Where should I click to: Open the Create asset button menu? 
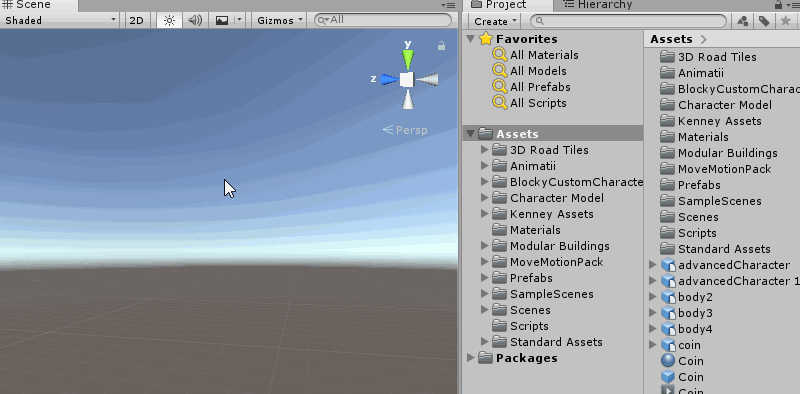click(x=494, y=21)
